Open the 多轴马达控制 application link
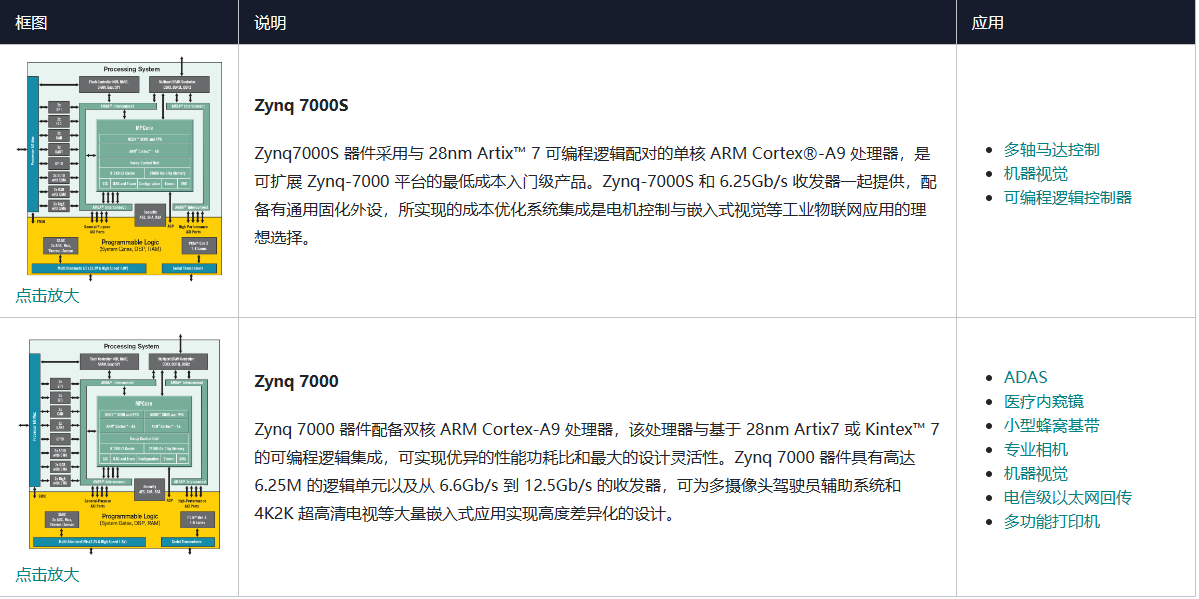The image size is (1199, 599). [1051, 150]
